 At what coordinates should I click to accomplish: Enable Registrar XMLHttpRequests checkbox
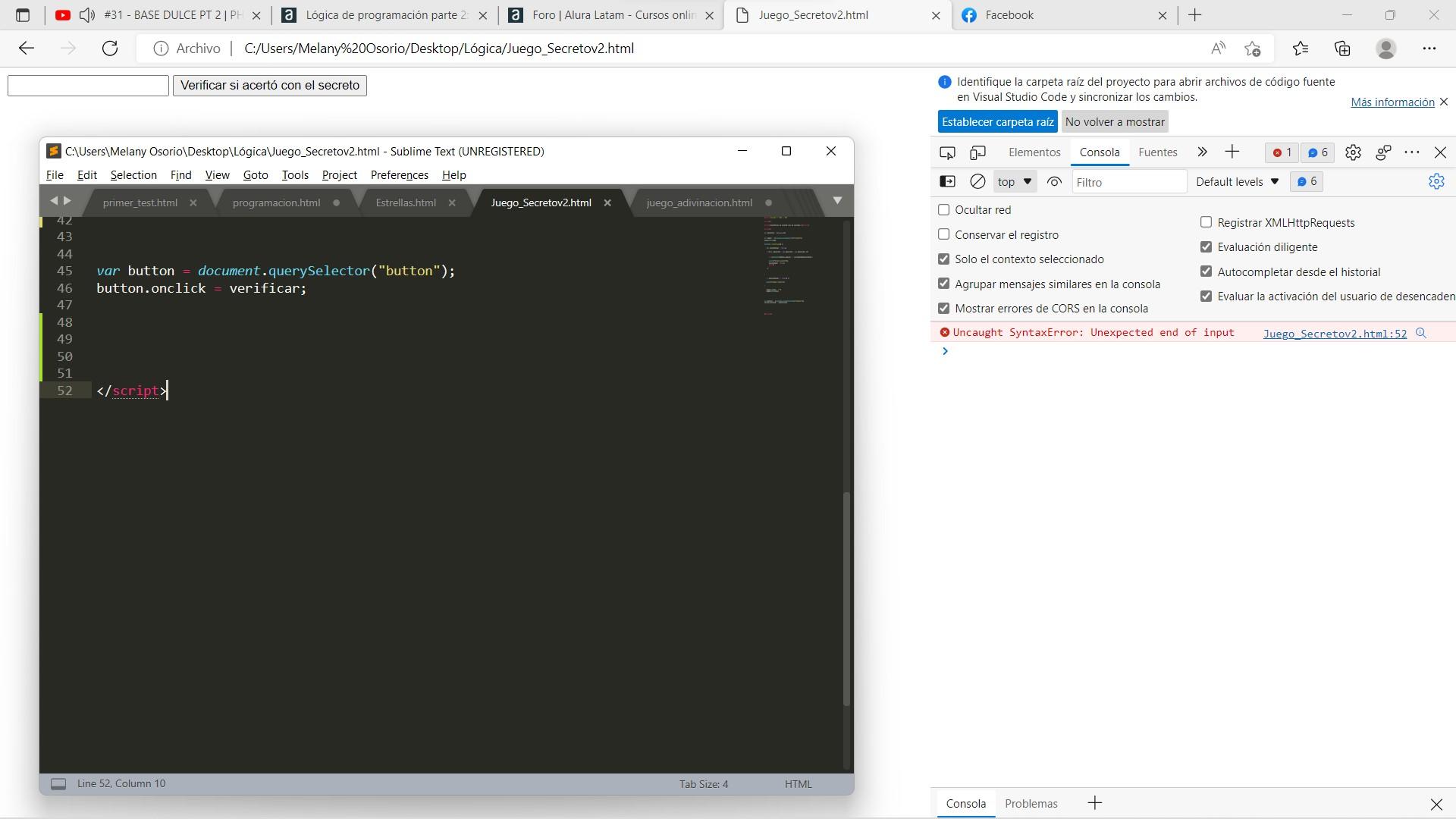pos(1207,223)
